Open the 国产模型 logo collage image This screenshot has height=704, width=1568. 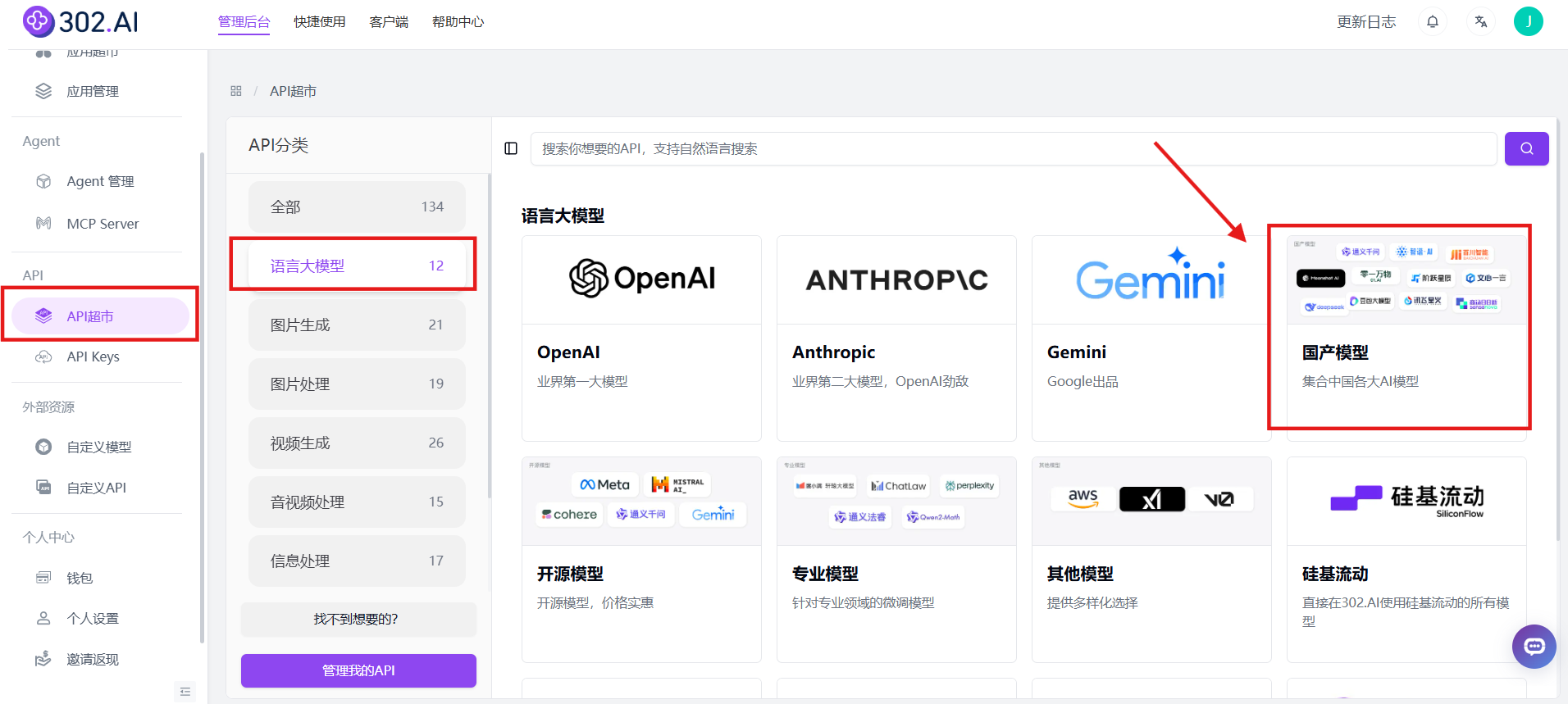tap(1406, 279)
